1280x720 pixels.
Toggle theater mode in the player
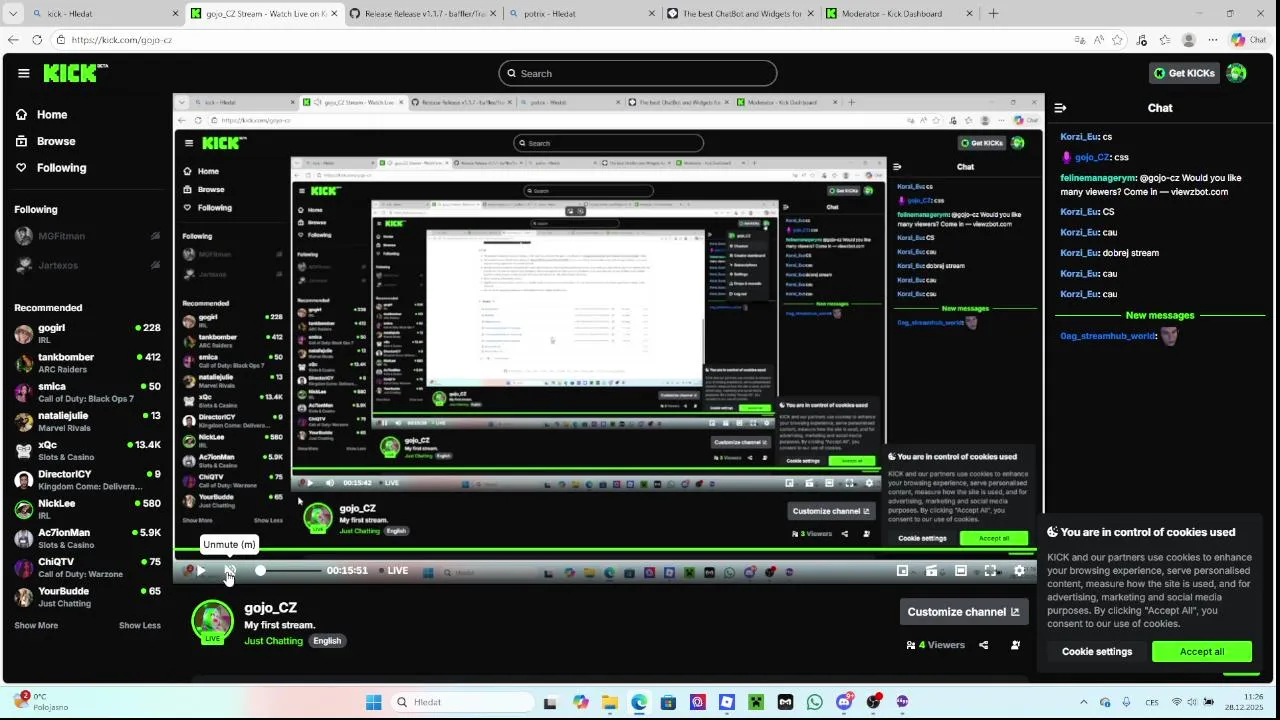coord(961,571)
